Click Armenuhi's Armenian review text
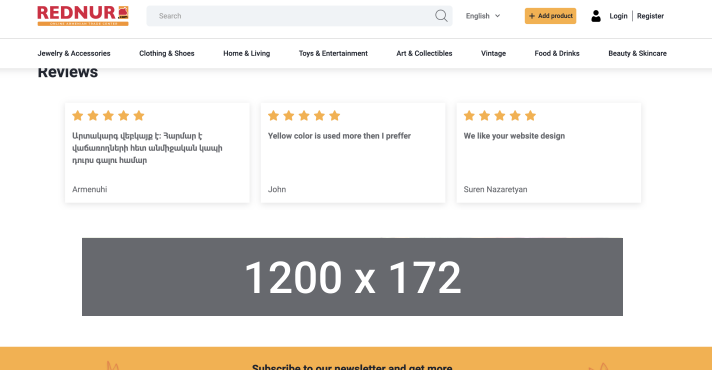 click(x=147, y=148)
